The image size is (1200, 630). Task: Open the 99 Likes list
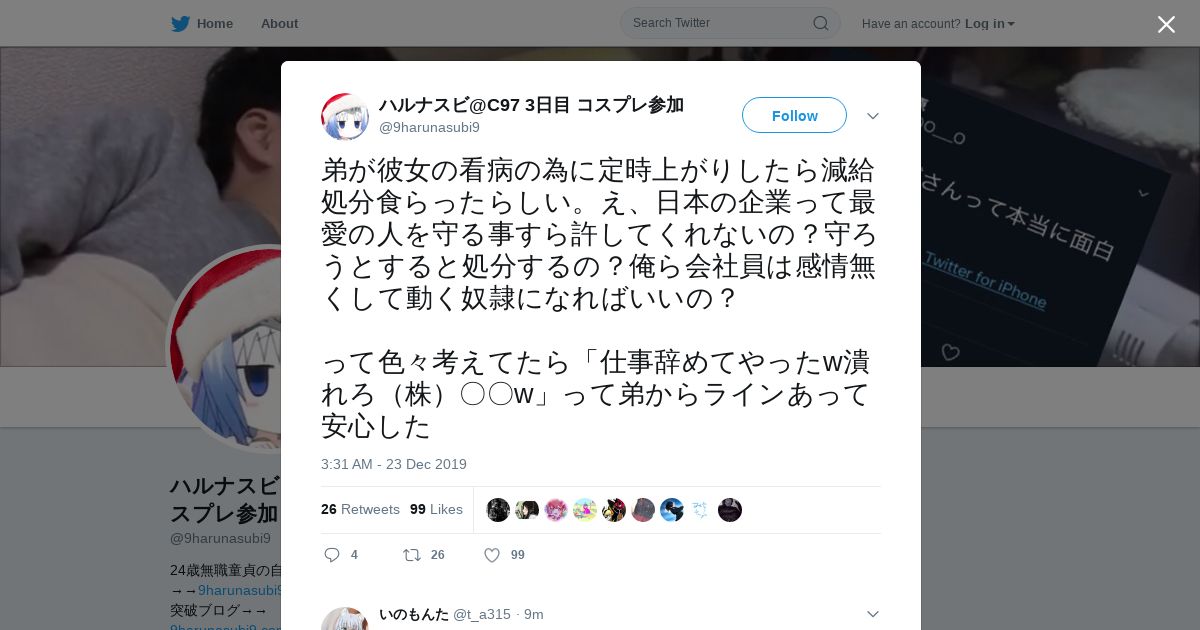click(x=436, y=509)
